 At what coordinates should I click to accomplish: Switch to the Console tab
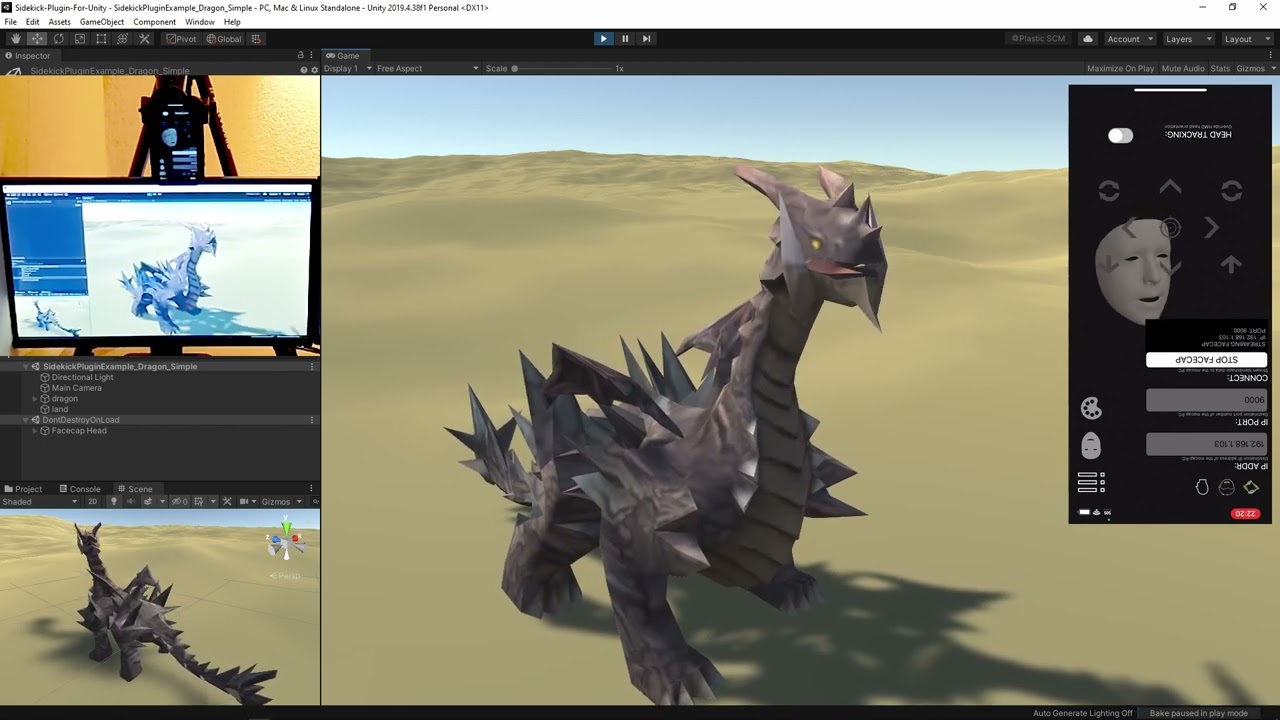79,489
